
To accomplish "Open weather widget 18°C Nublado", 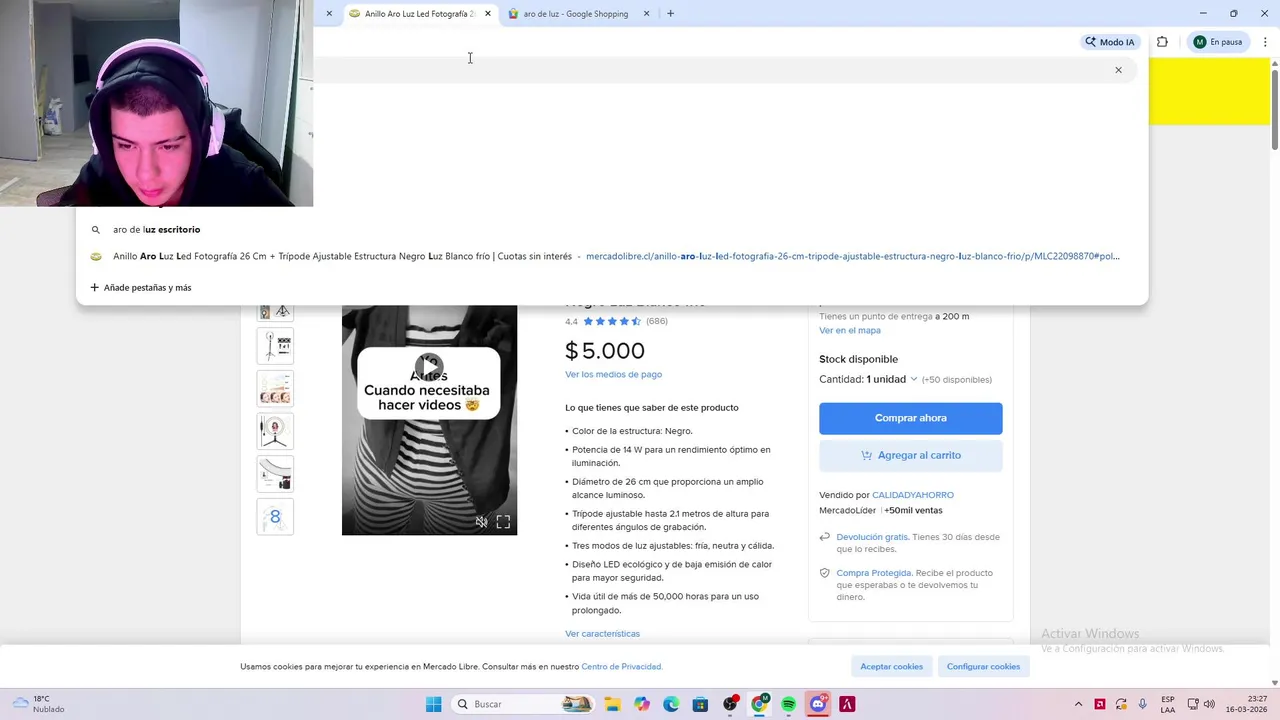I will pos(38,704).
